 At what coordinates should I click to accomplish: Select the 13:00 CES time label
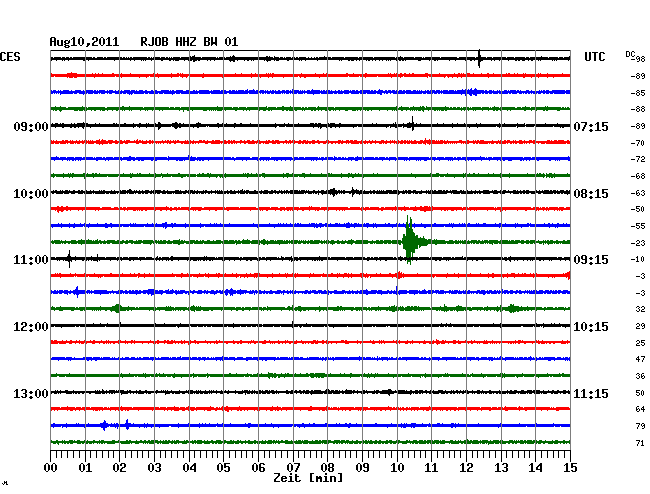tap(31, 393)
